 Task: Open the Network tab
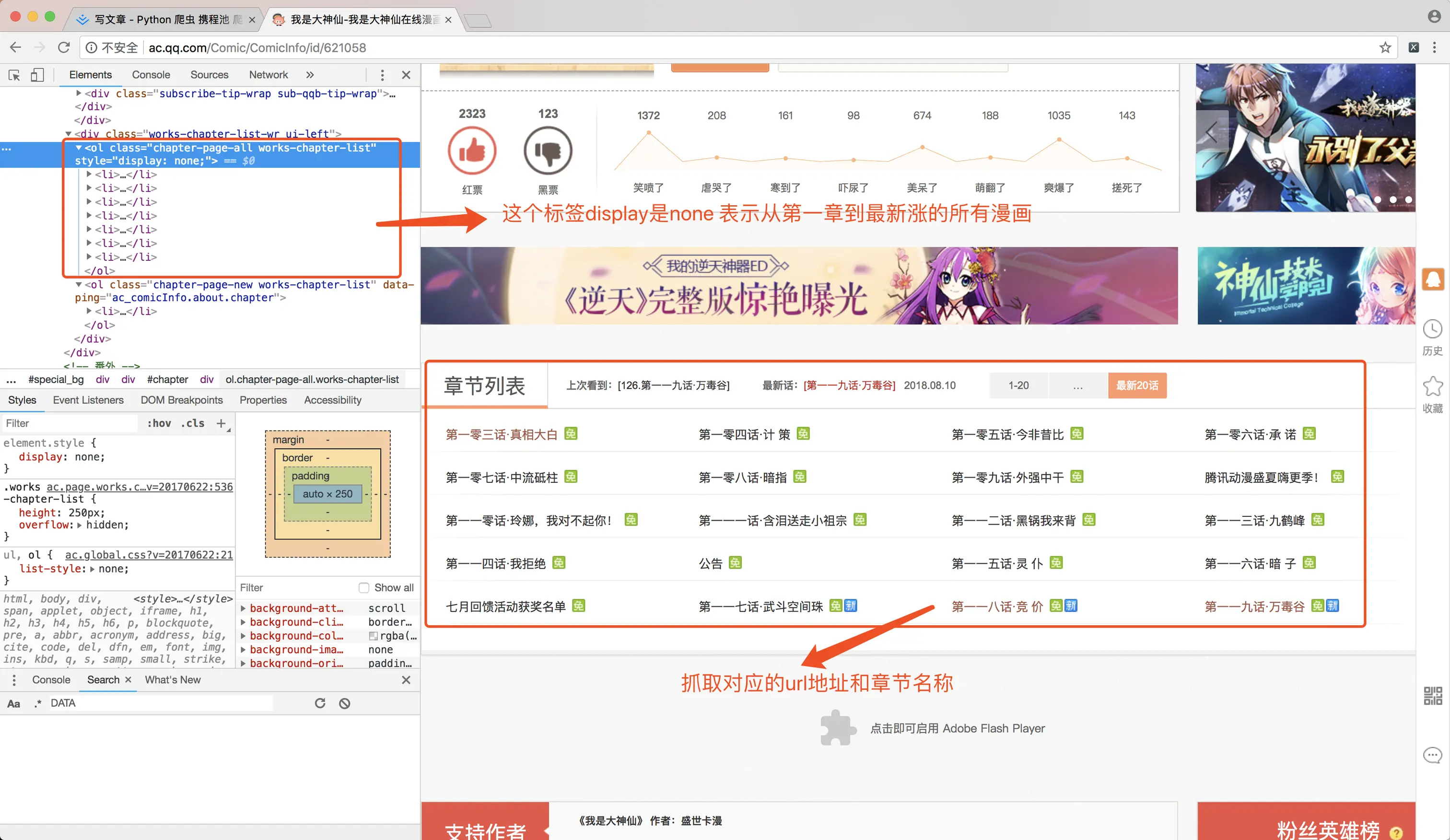(268, 75)
